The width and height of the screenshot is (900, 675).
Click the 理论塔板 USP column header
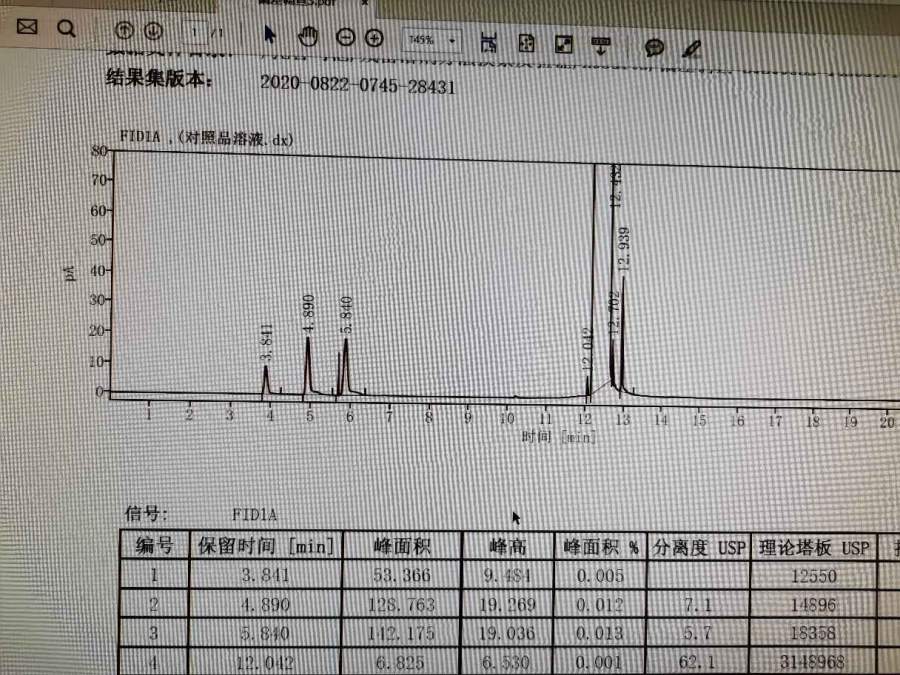813,547
